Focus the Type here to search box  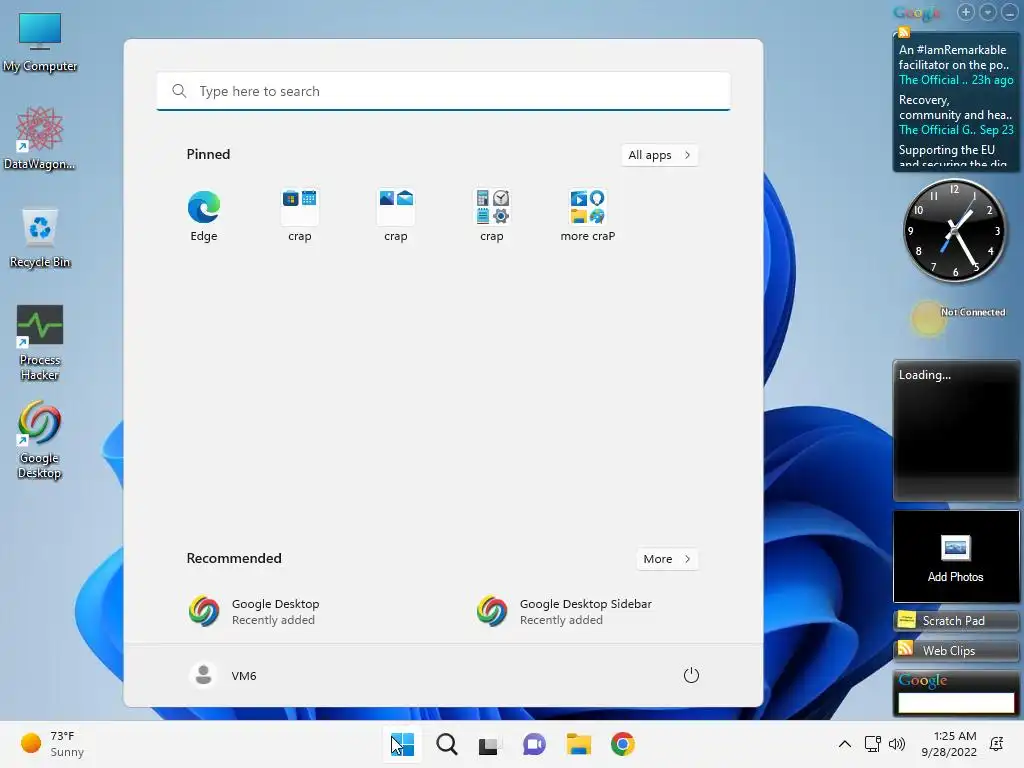point(443,91)
